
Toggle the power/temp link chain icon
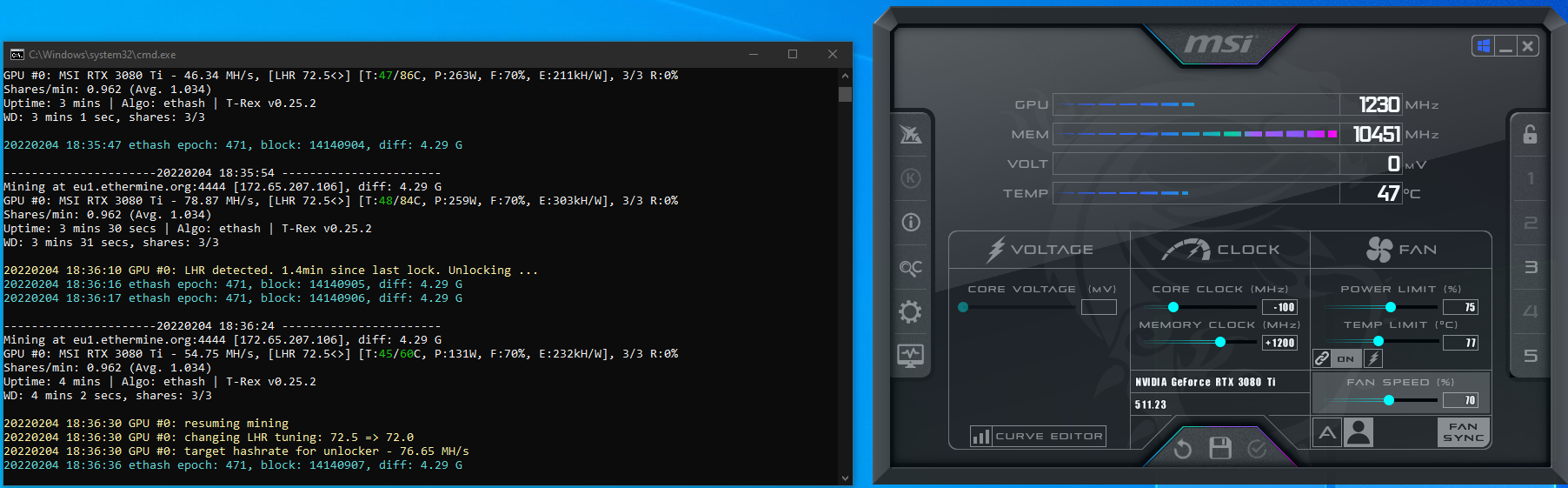(1321, 358)
